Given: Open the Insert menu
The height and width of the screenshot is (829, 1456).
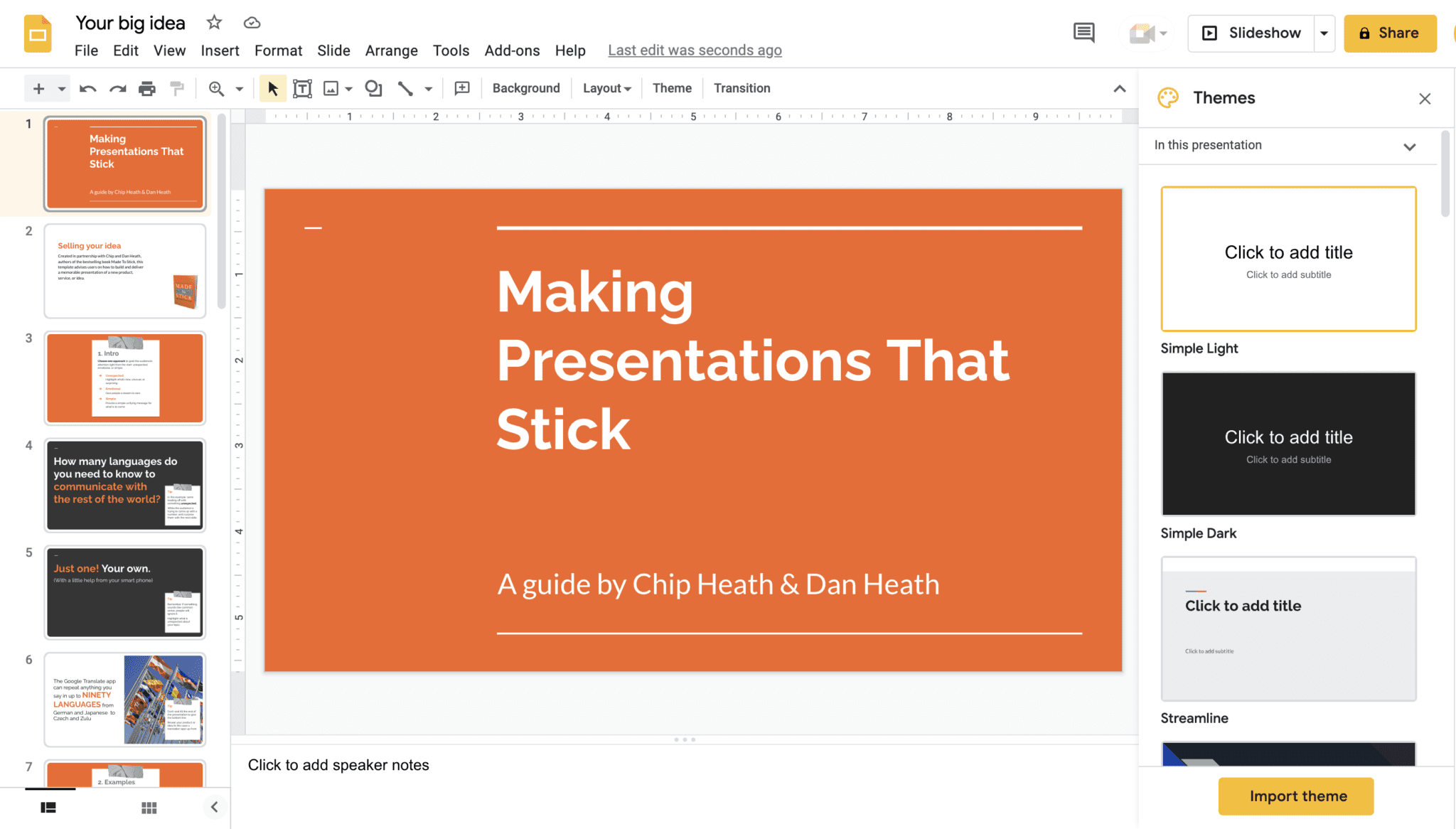Looking at the screenshot, I should [x=220, y=50].
